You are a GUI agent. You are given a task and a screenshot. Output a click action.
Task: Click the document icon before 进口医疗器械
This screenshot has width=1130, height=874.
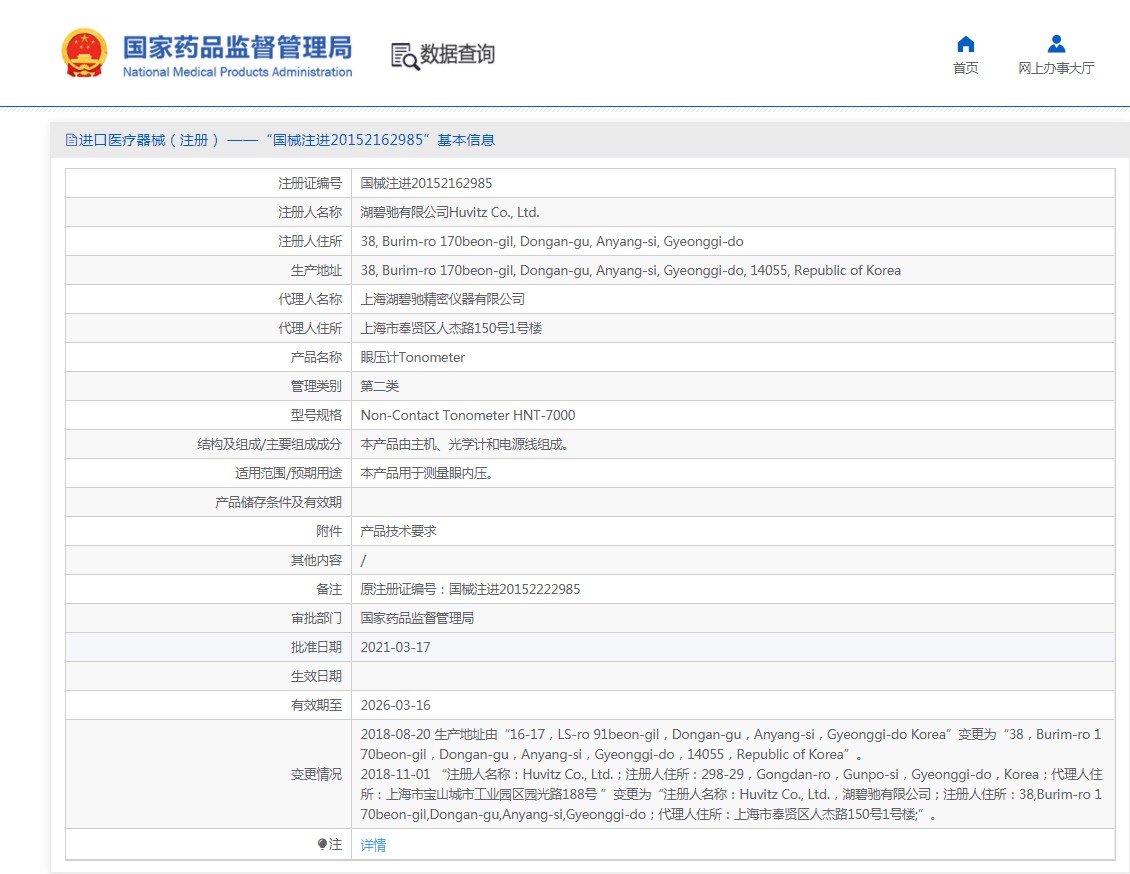(71, 140)
